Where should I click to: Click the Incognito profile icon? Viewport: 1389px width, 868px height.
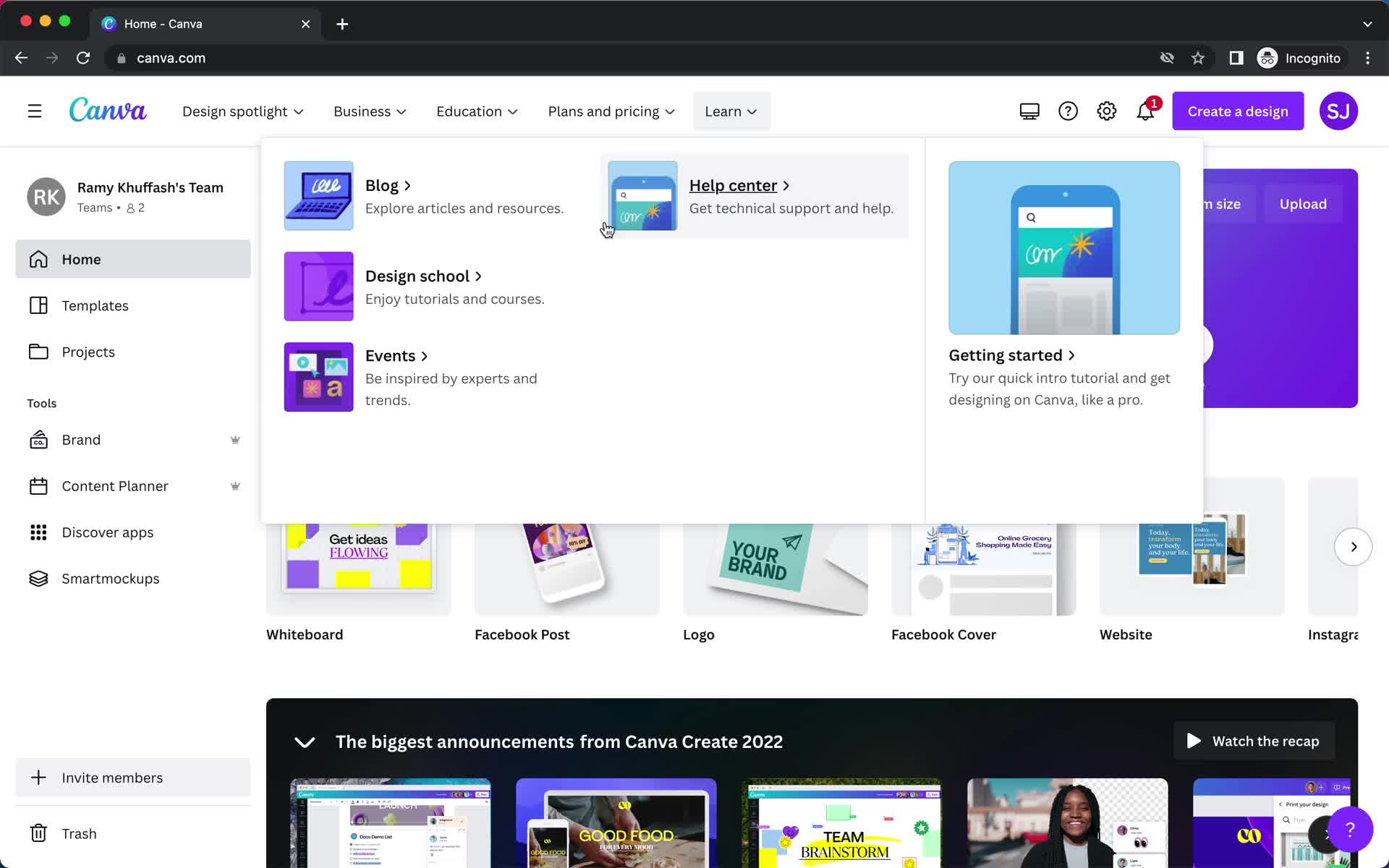click(1267, 58)
